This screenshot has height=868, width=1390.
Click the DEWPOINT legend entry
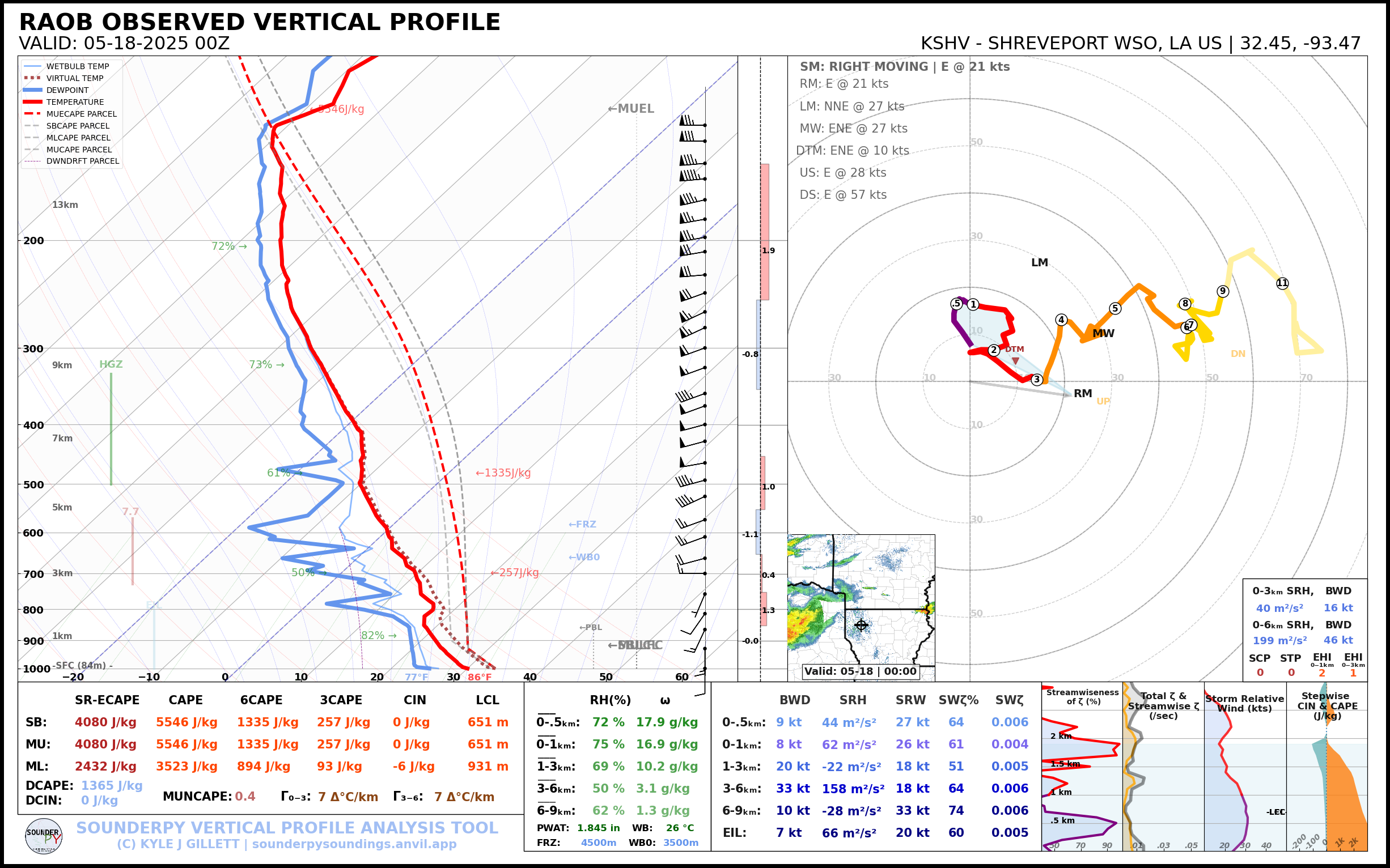(67, 90)
